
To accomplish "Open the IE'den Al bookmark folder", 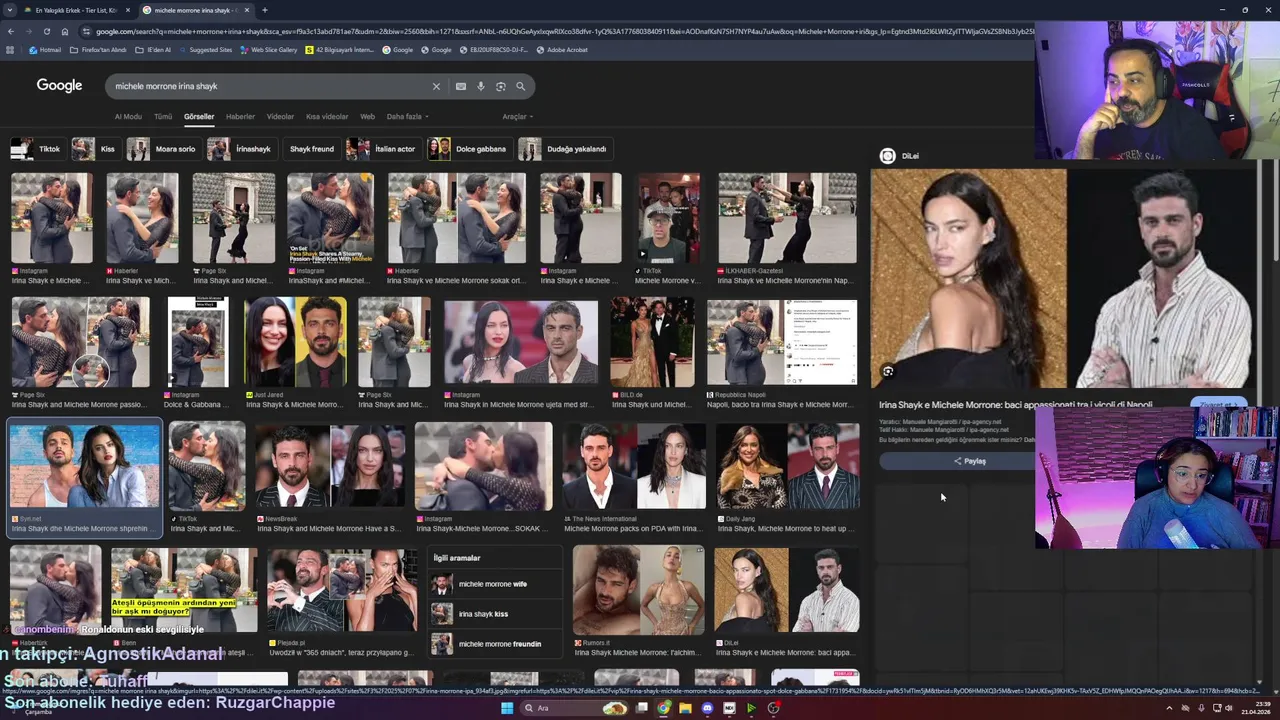I will click(x=153, y=49).
